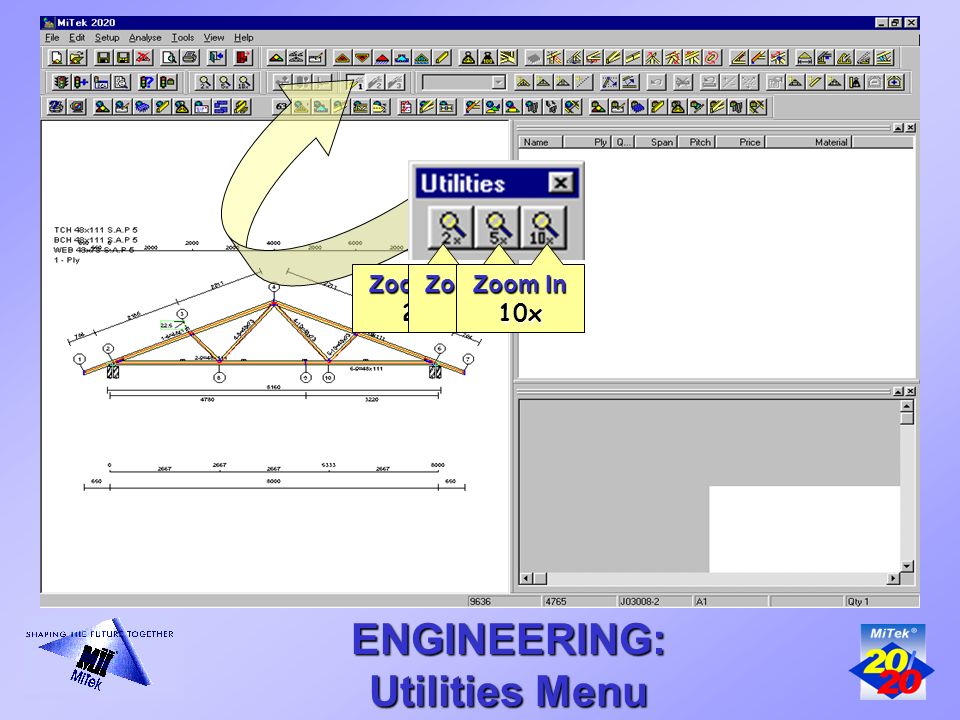This screenshot has height=720, width=960.
Task: Click the green door exit icon
Action: 217,58
